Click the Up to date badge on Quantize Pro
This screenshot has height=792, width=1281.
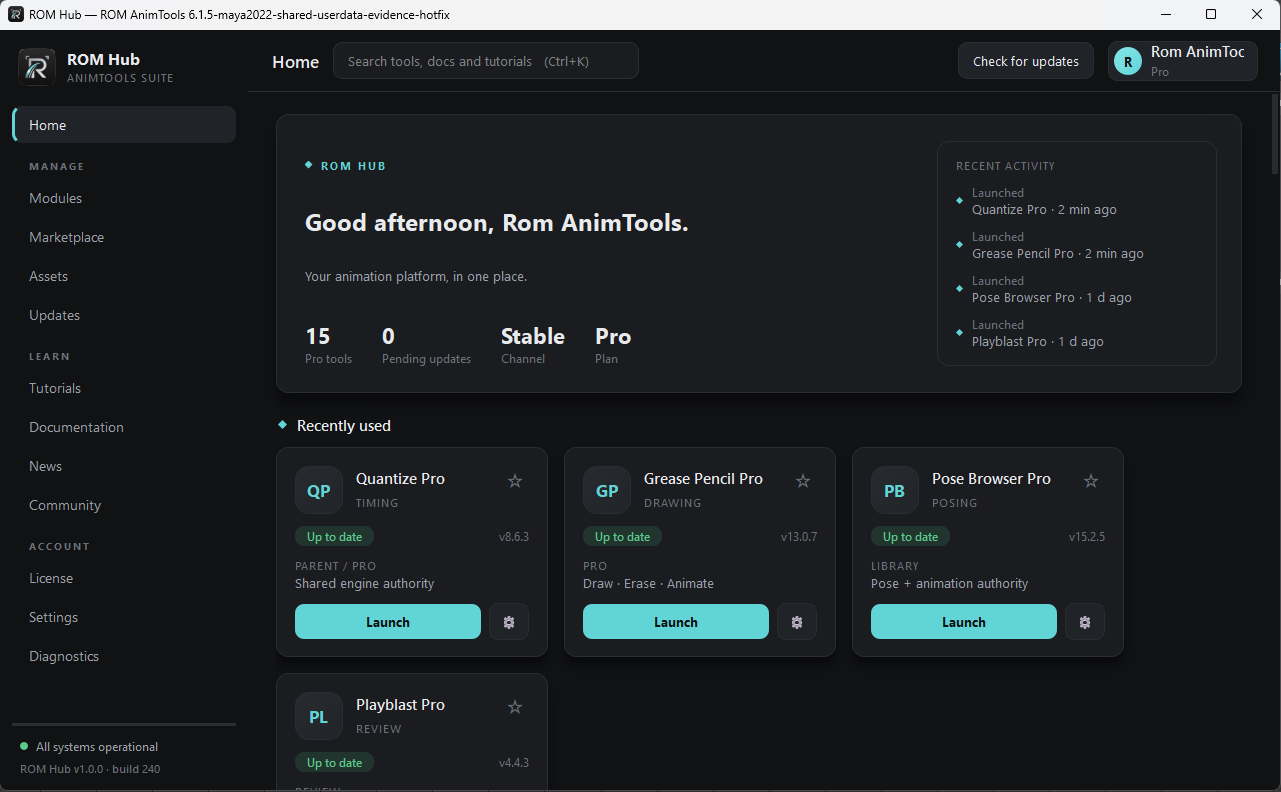coord(334,537)
